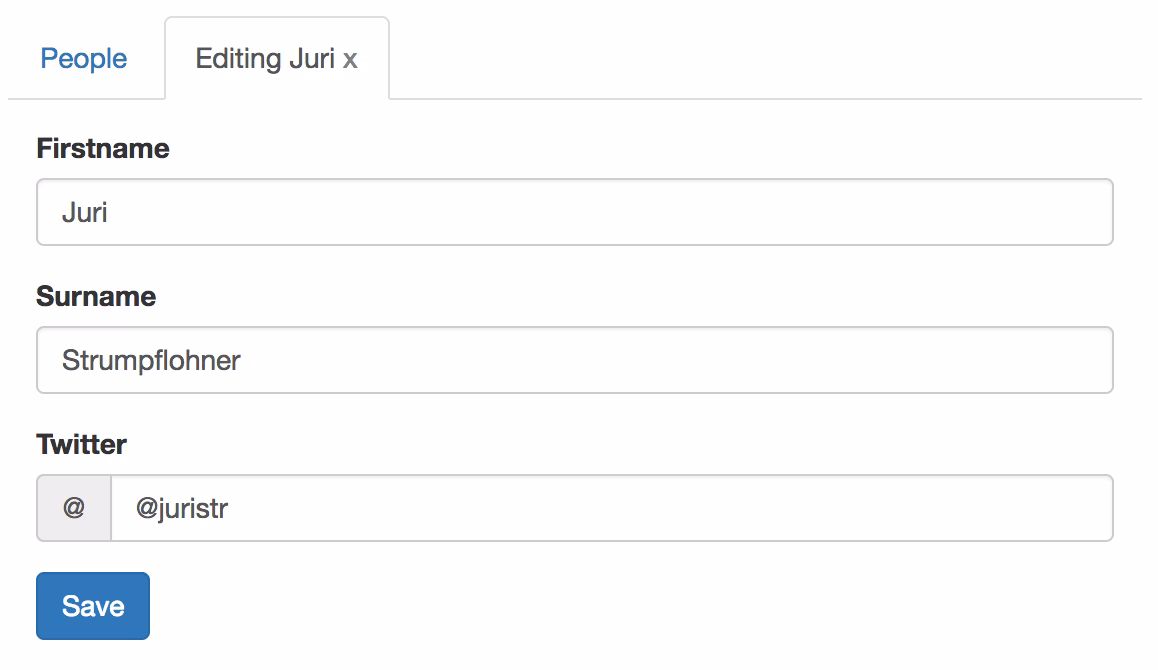Open the People list link
Screen dimensions: 1158x670
pyautogui.click(x=84, y=59)
